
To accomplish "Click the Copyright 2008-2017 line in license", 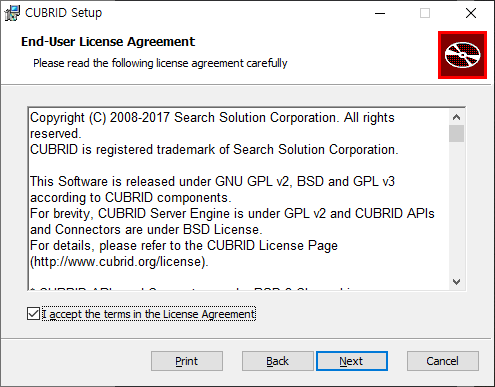I will [x=212, y=118].
